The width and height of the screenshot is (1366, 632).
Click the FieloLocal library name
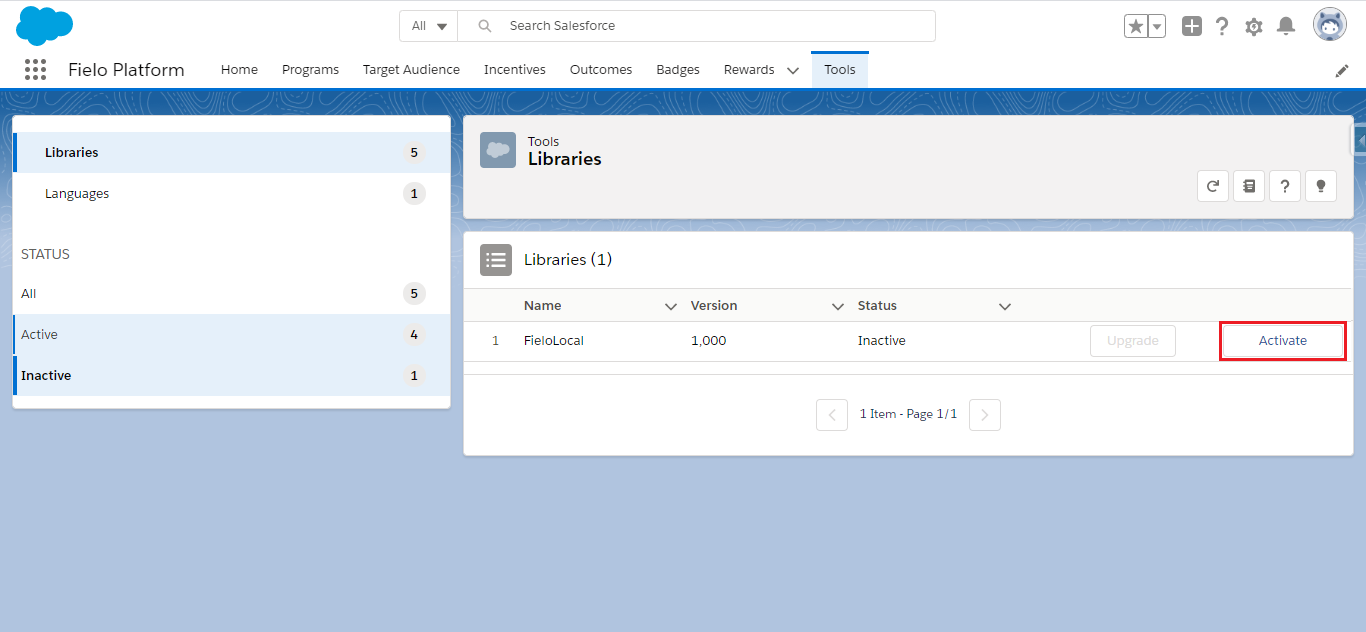coord(554,341)
